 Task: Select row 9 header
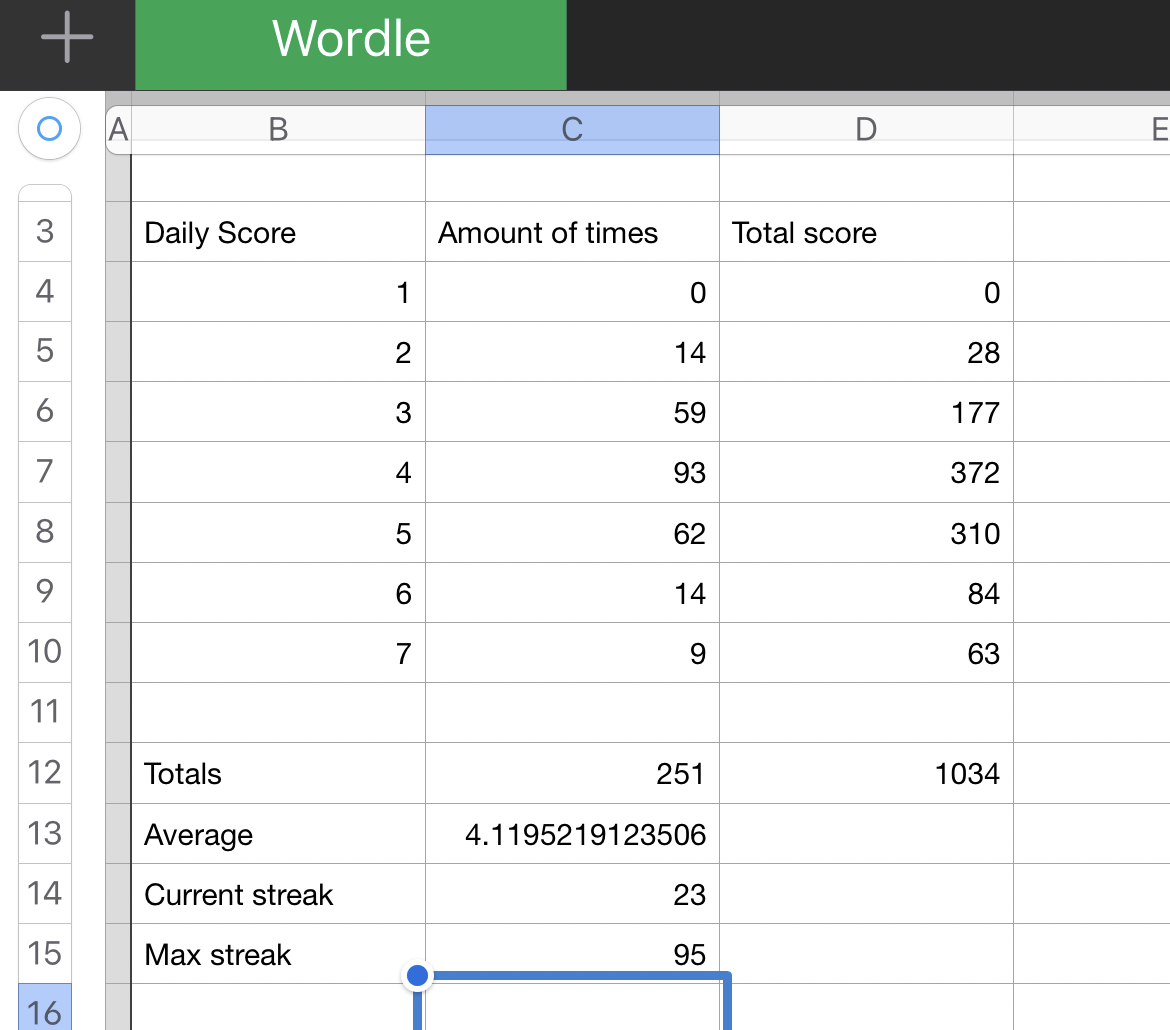[45, 592]
